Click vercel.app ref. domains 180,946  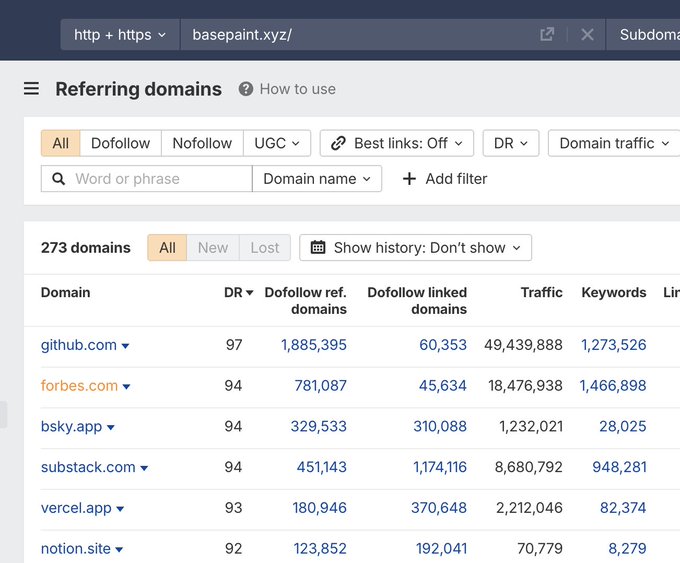pos(320,508)
